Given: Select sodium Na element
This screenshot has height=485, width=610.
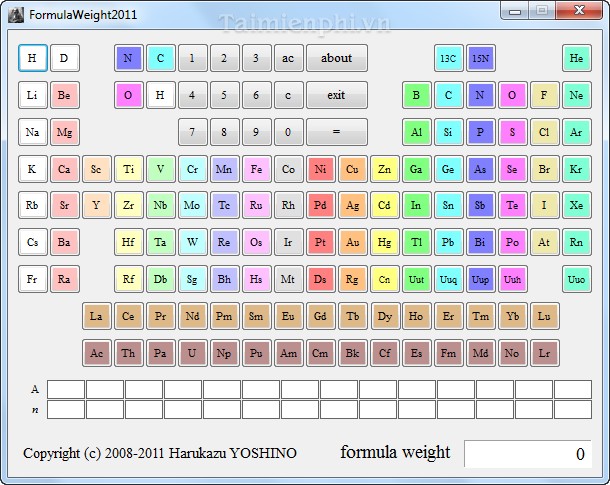Looking at the screenshot, I should point(33,132).
